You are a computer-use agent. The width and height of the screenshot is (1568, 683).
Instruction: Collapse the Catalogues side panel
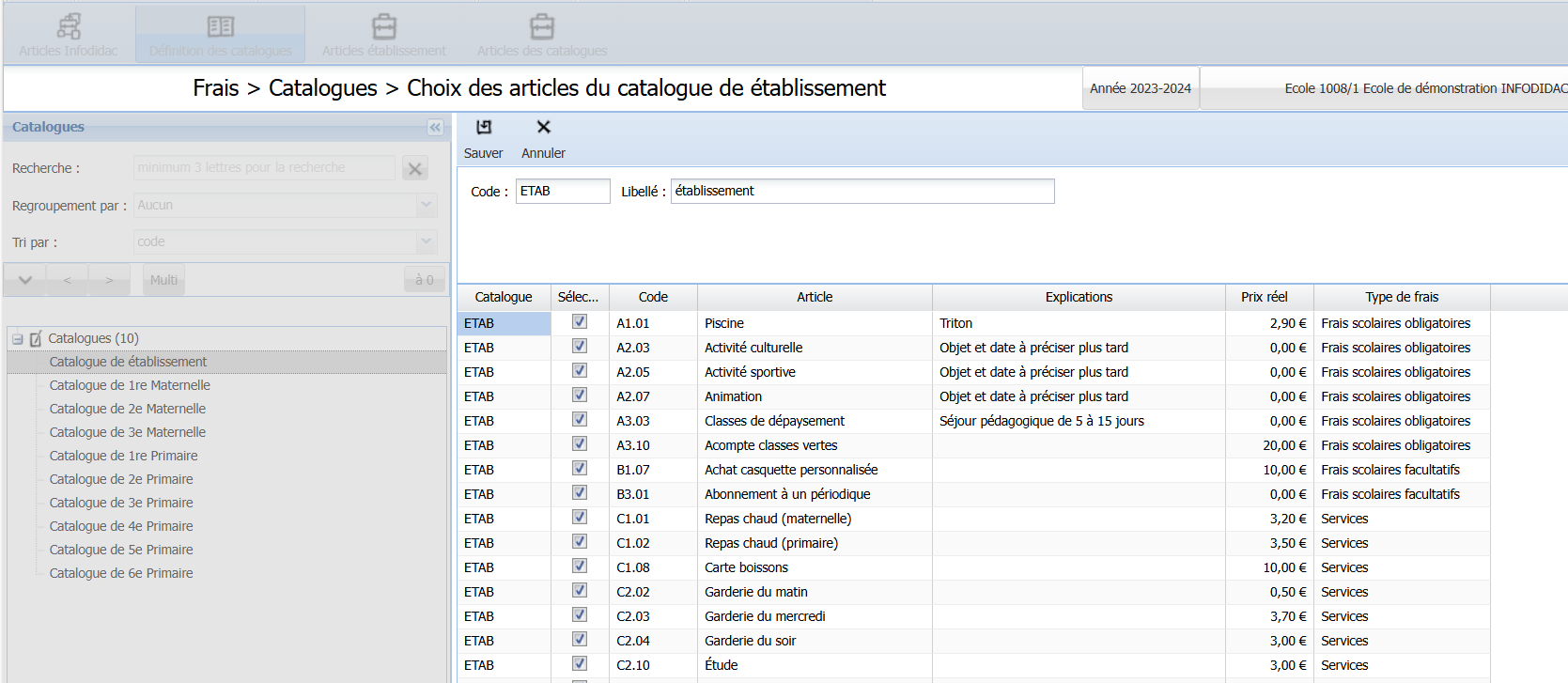point(435,127)
